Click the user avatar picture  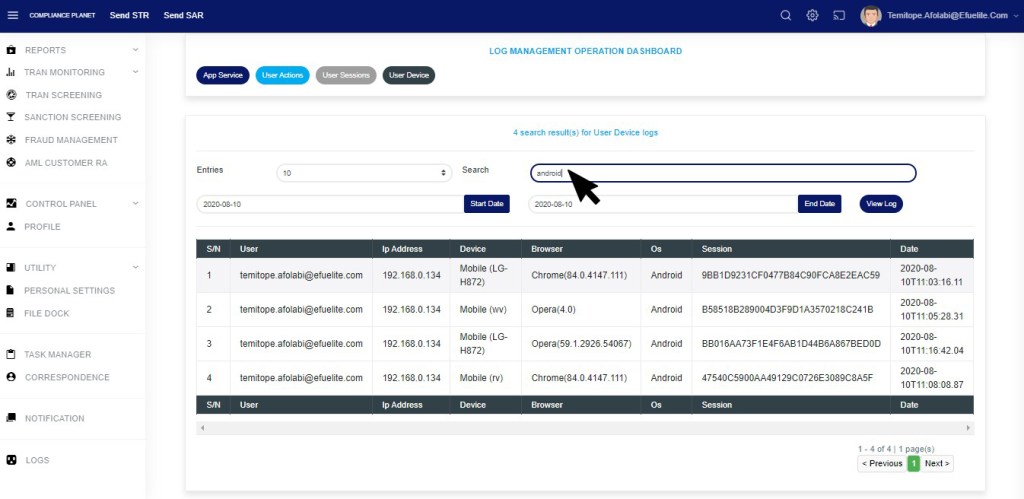(870, 16)
